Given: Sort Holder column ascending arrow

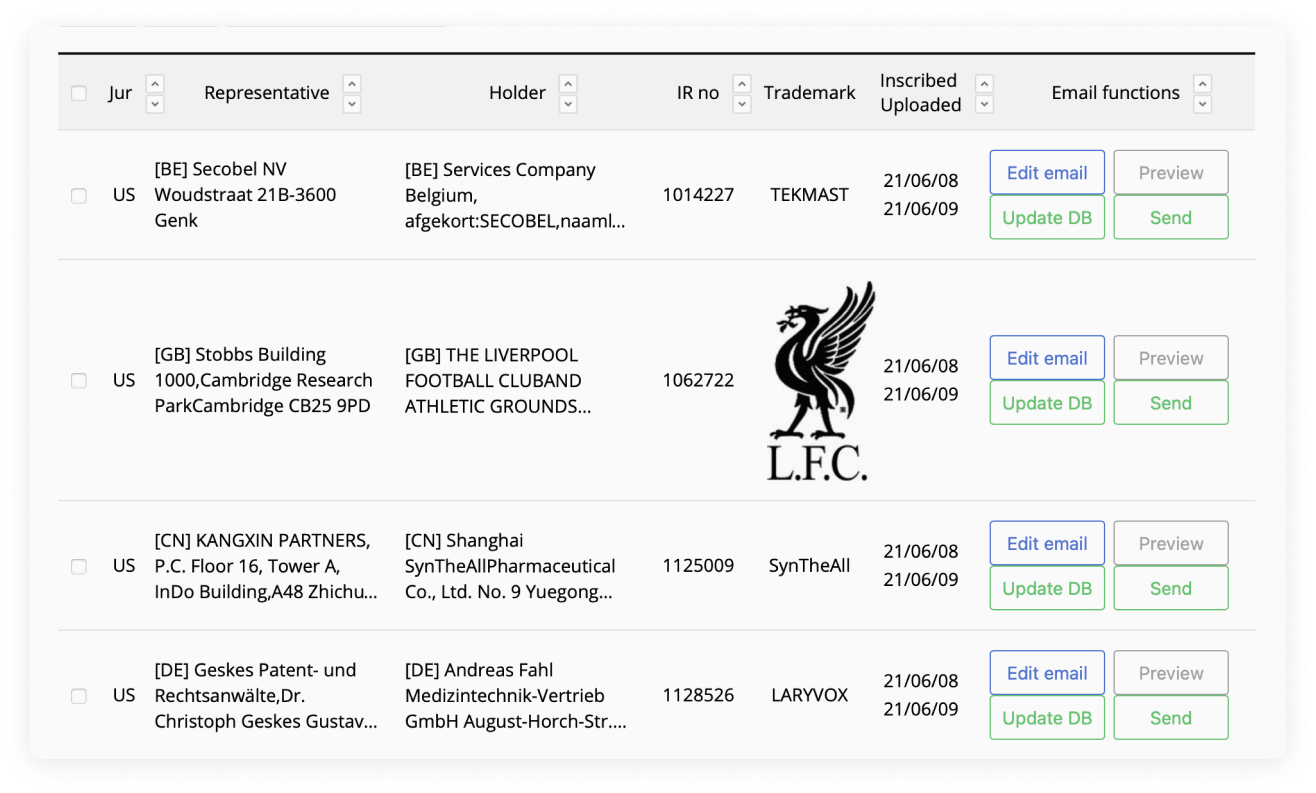Looking at the screenshot, I should [568, 83].
